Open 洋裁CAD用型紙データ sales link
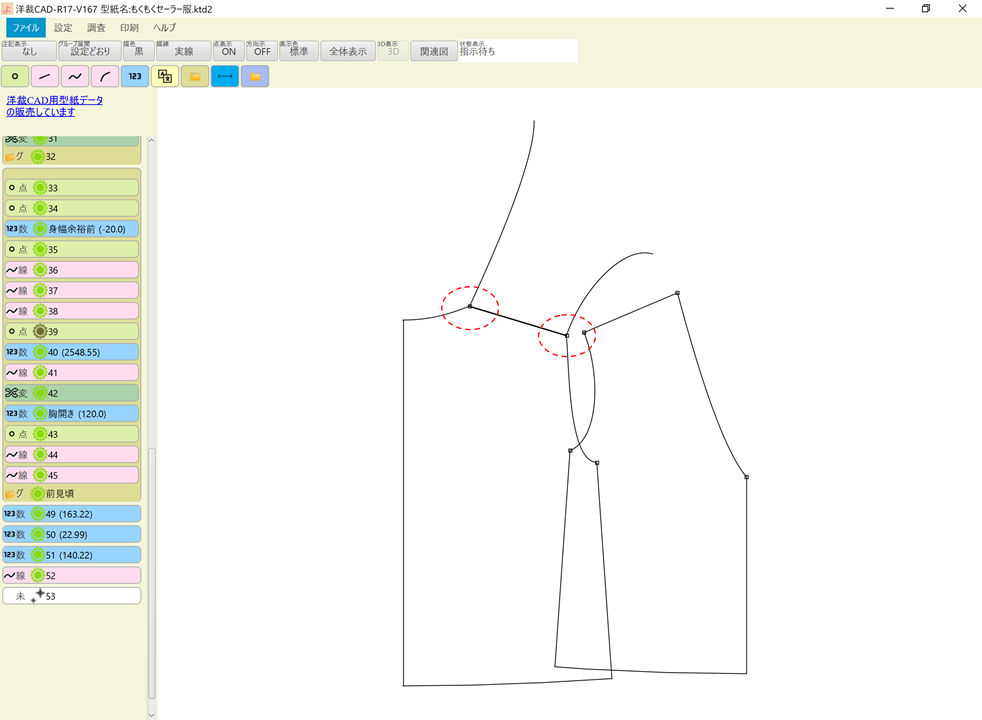Screen dimensions: 982x720 click(x=54, y=106)
